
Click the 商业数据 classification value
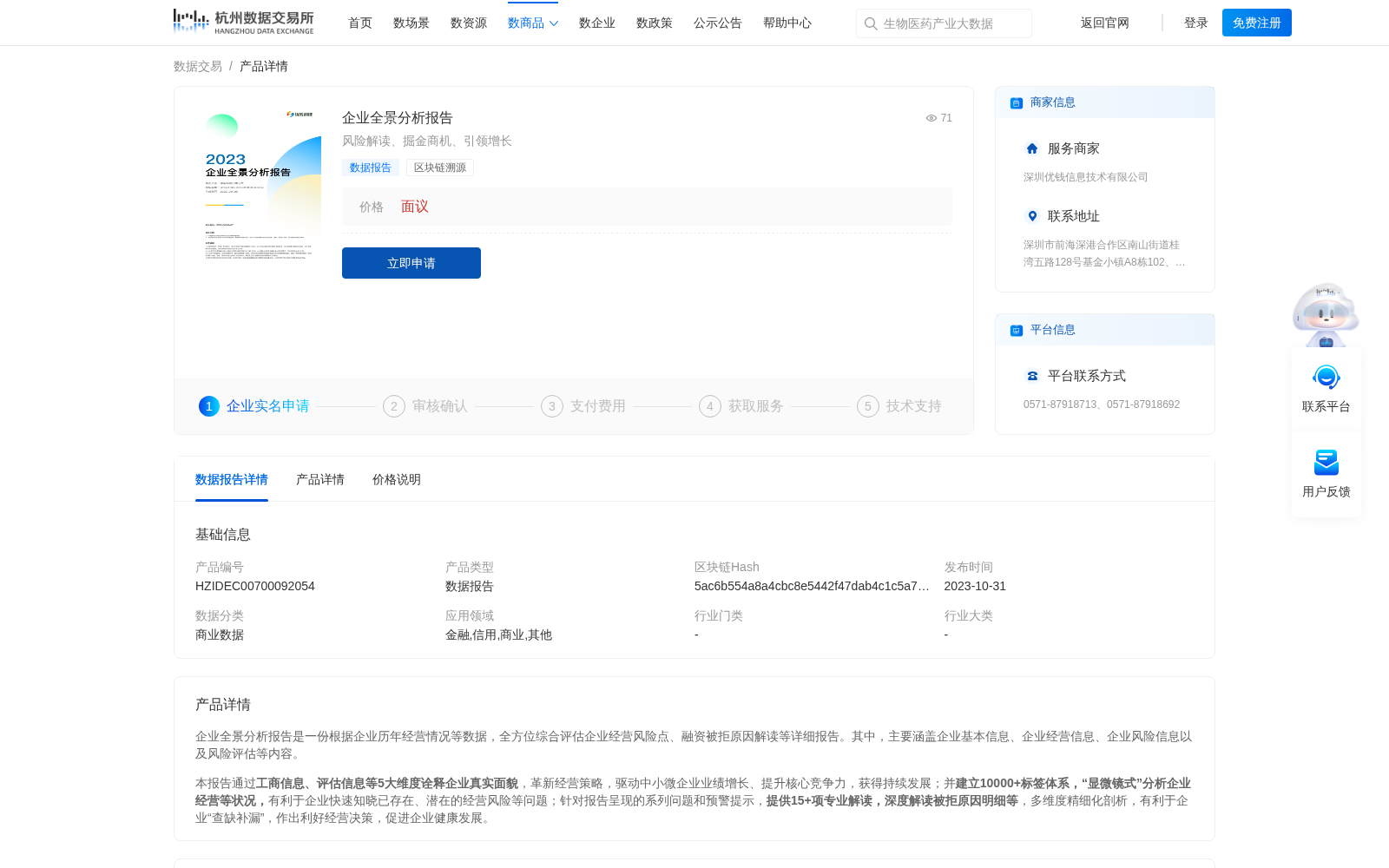220,635
